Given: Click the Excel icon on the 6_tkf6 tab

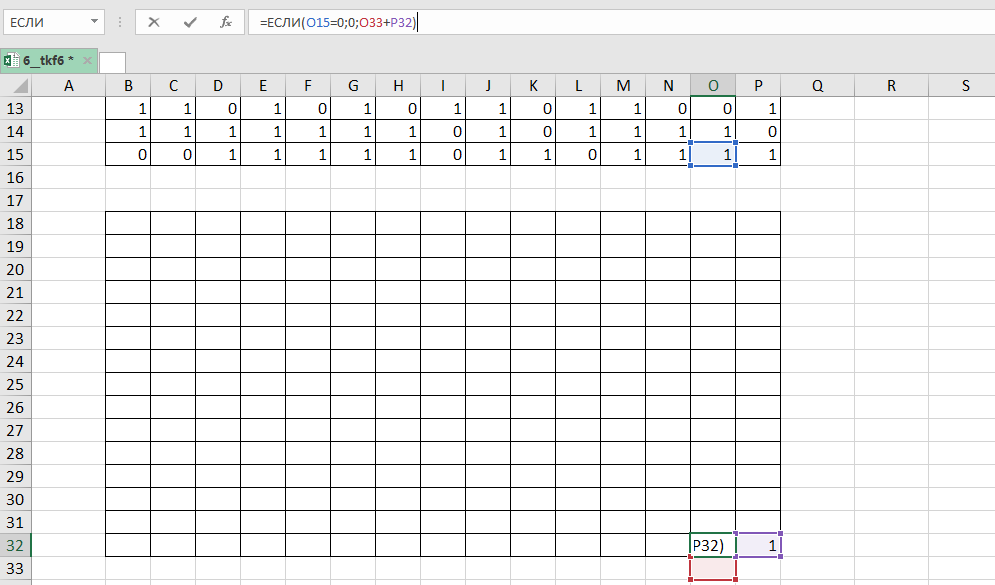Looking at the screenshot, I should coord(11,61).
